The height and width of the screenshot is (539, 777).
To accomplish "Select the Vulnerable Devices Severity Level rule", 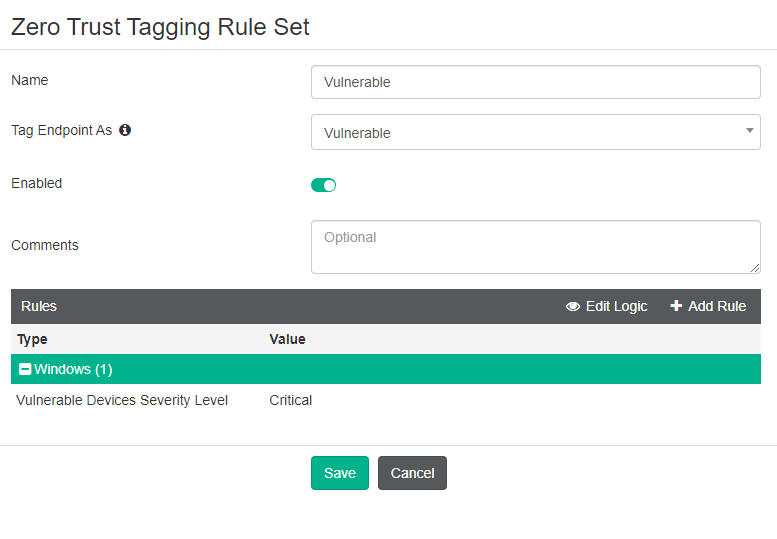I will click(122, 400).
